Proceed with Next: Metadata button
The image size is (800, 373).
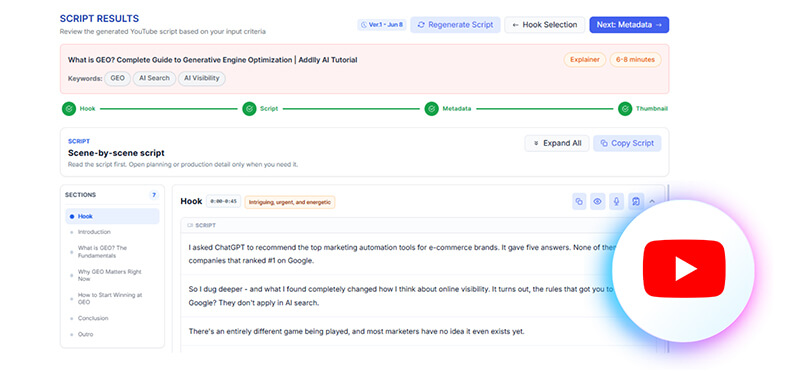629,24
